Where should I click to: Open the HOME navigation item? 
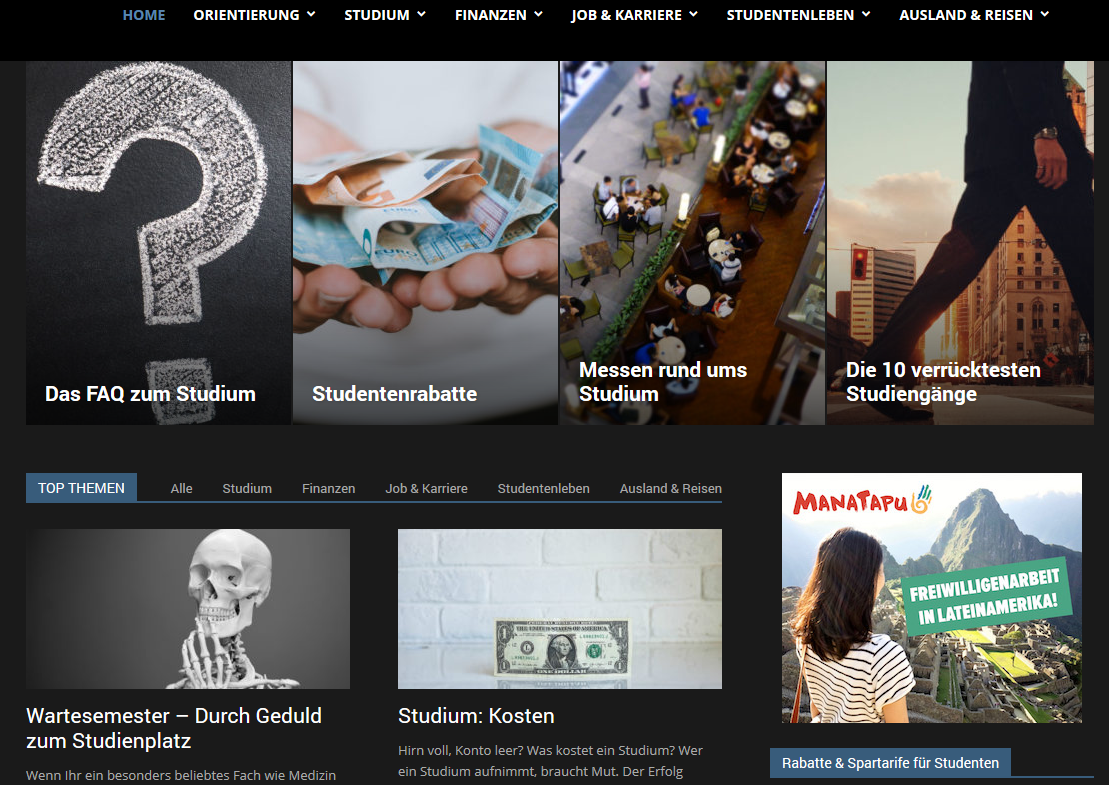[x=143, y=15]
